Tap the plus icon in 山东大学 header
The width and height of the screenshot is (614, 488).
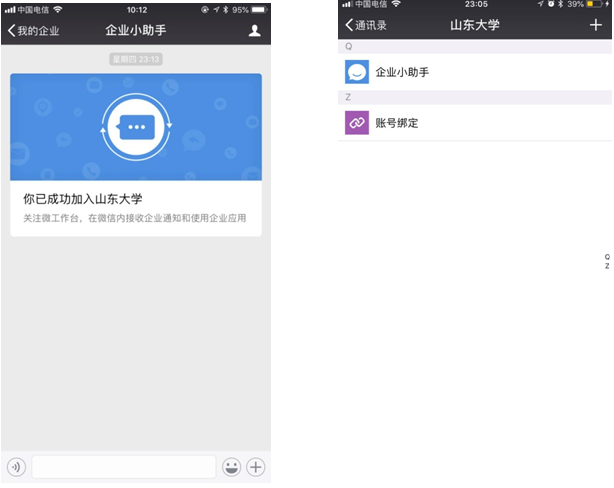tap(597, 25)
